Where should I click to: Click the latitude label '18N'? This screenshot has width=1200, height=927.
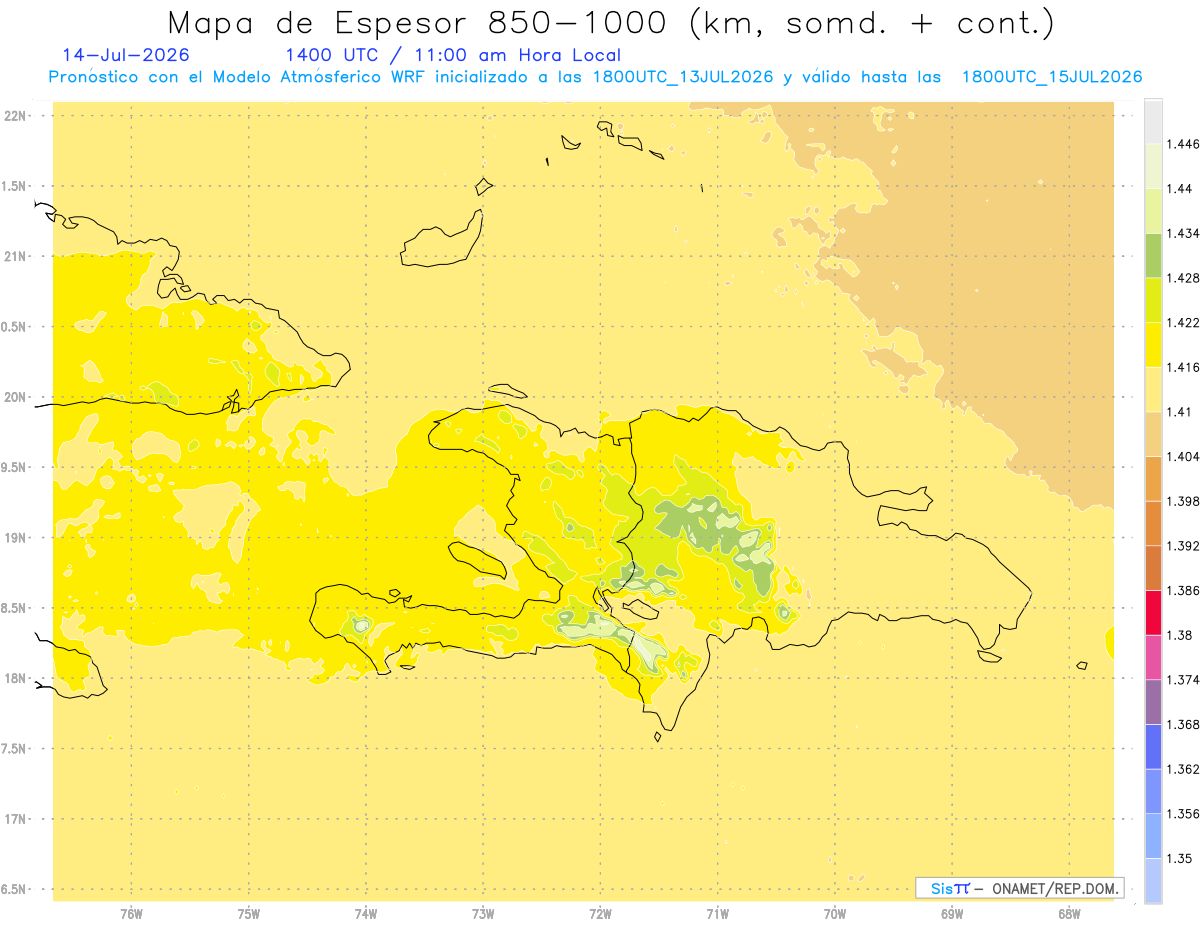coord(15,678)
